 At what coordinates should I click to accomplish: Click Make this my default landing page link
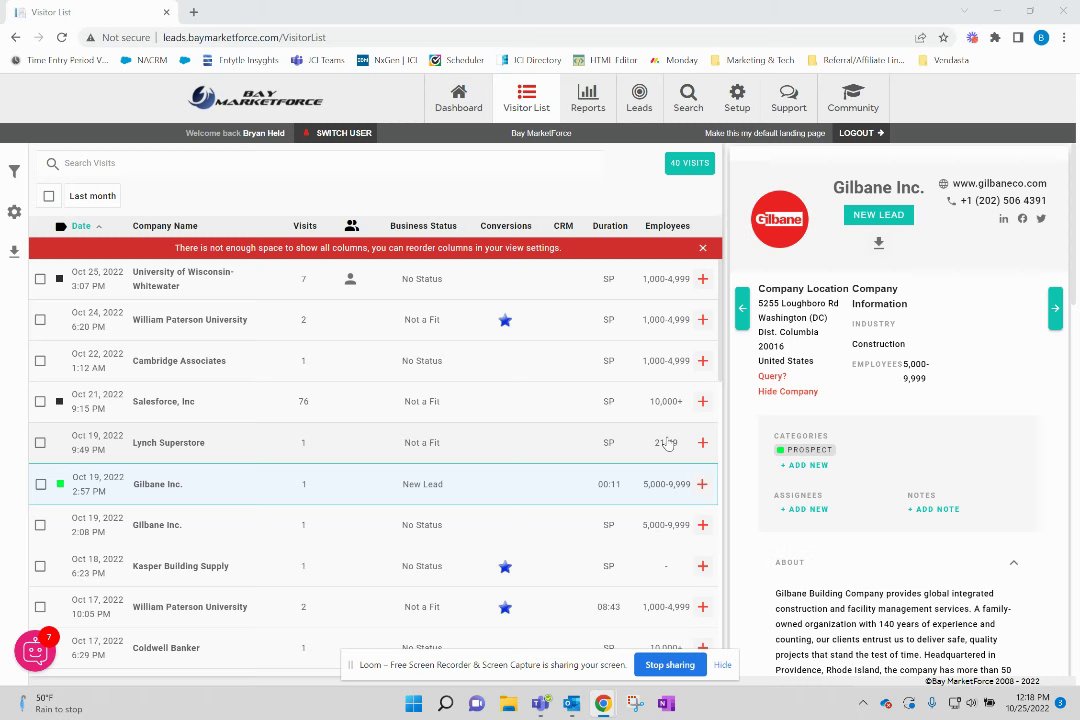[765, 133]
